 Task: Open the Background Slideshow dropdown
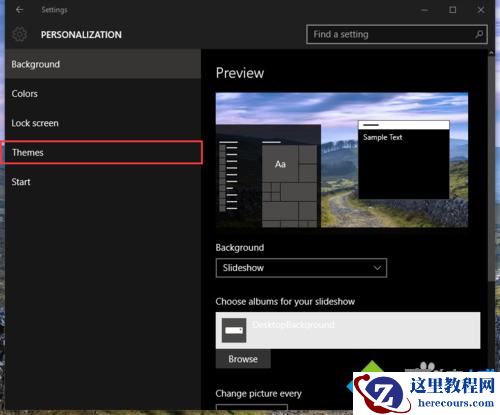(301, 268)
